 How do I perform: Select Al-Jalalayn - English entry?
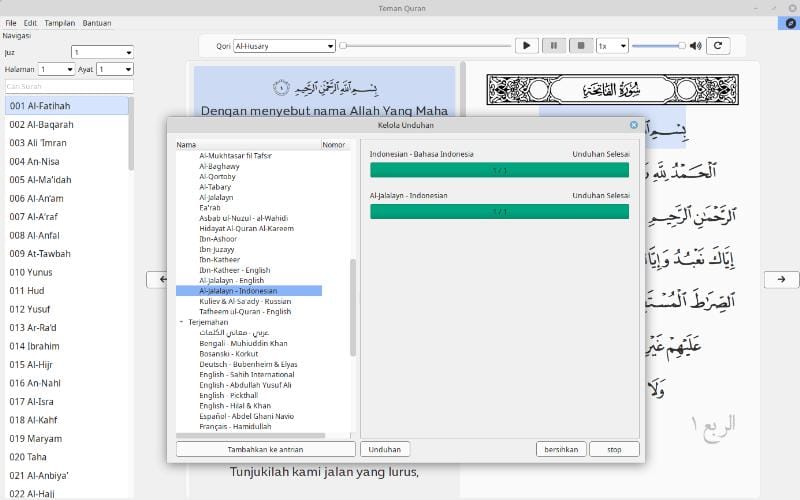232,281
